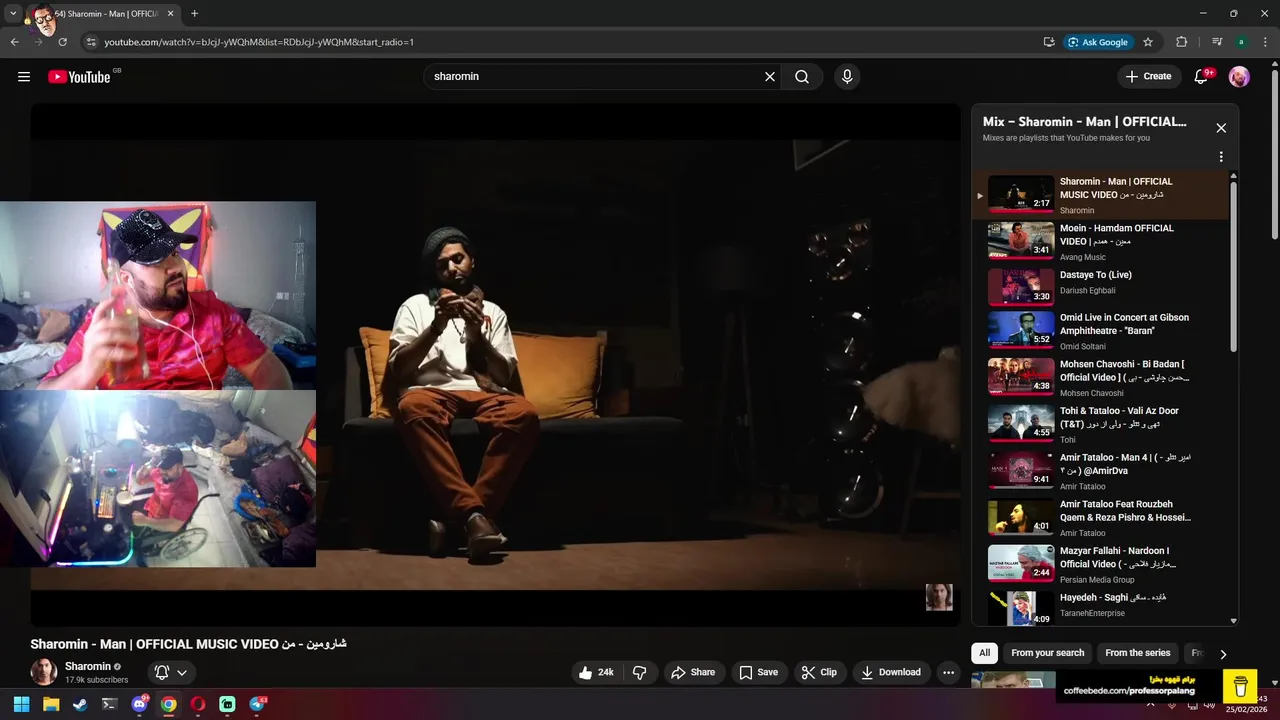Image resolution: width=1280 pixels, height=720 pixels.
Task: Play Omid Live in Concert 'Baran'
Action: point(1100,331)
